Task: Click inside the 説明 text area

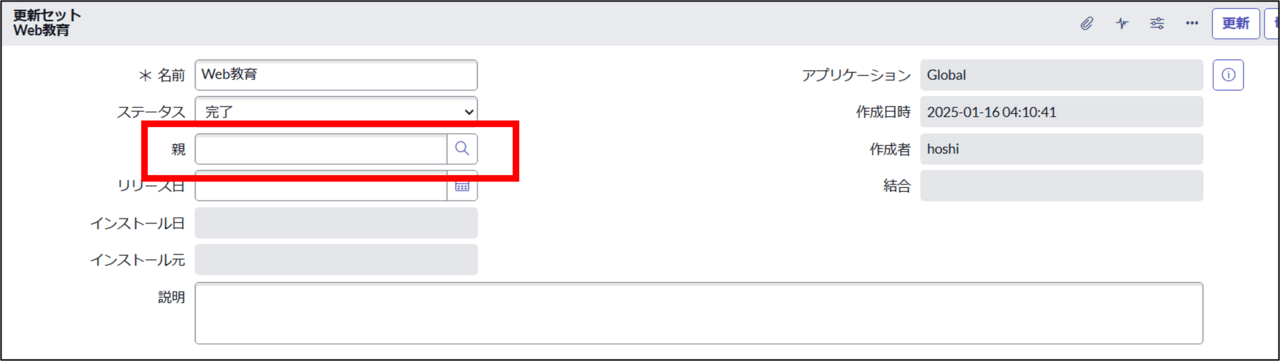Action: (699, 313)
